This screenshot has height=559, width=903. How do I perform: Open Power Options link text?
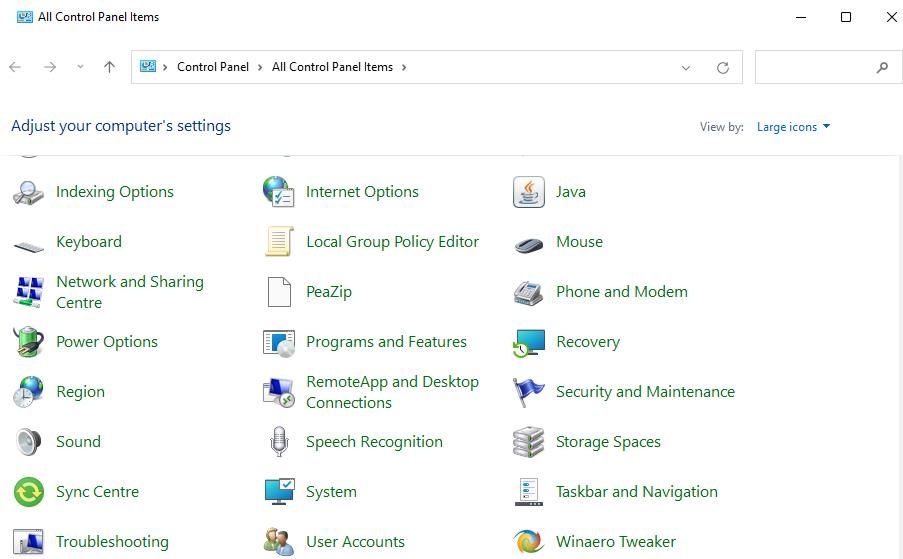pos(107,342)
